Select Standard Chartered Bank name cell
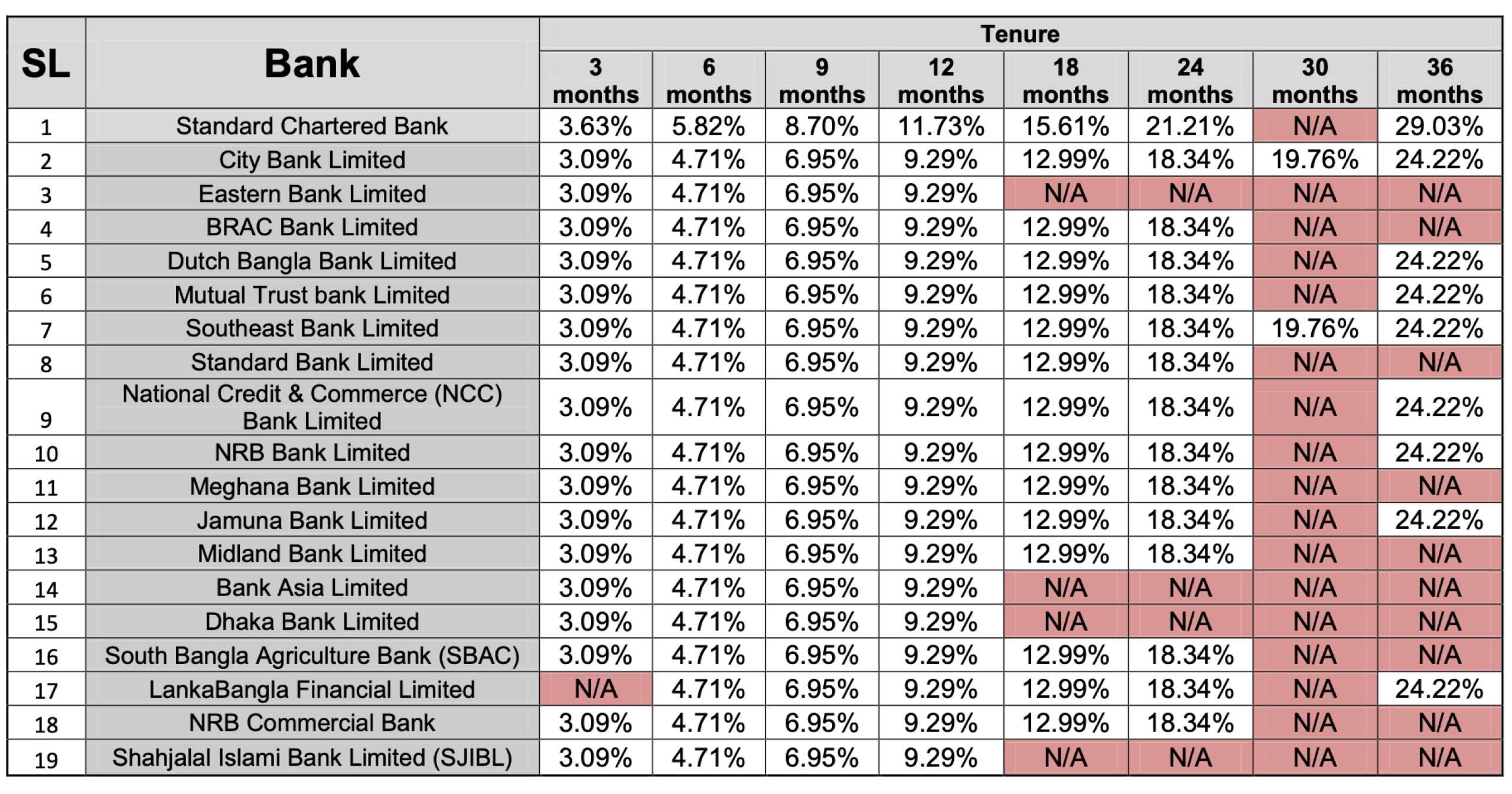This screenshot has width=1512, height=794. pos(312,126)
